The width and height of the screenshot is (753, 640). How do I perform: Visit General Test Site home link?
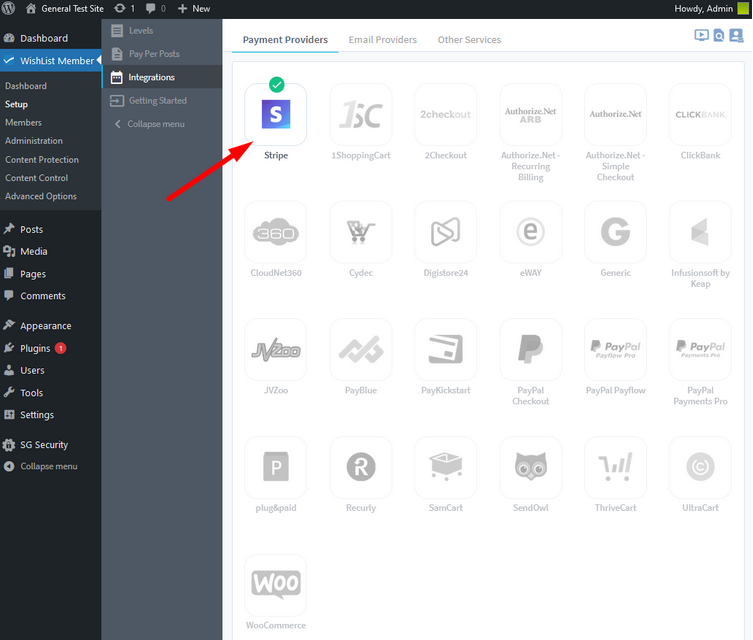tap(64, 9)
